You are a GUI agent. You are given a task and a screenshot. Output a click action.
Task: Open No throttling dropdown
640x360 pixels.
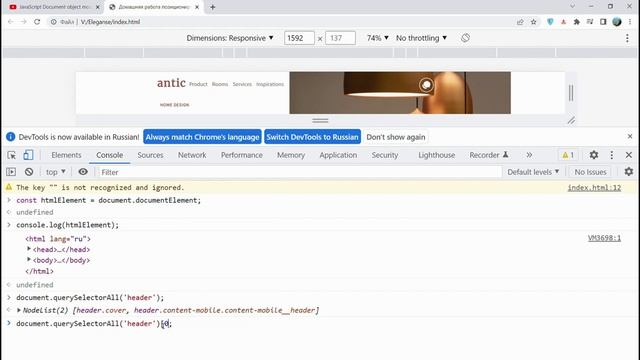coord(421,38)
